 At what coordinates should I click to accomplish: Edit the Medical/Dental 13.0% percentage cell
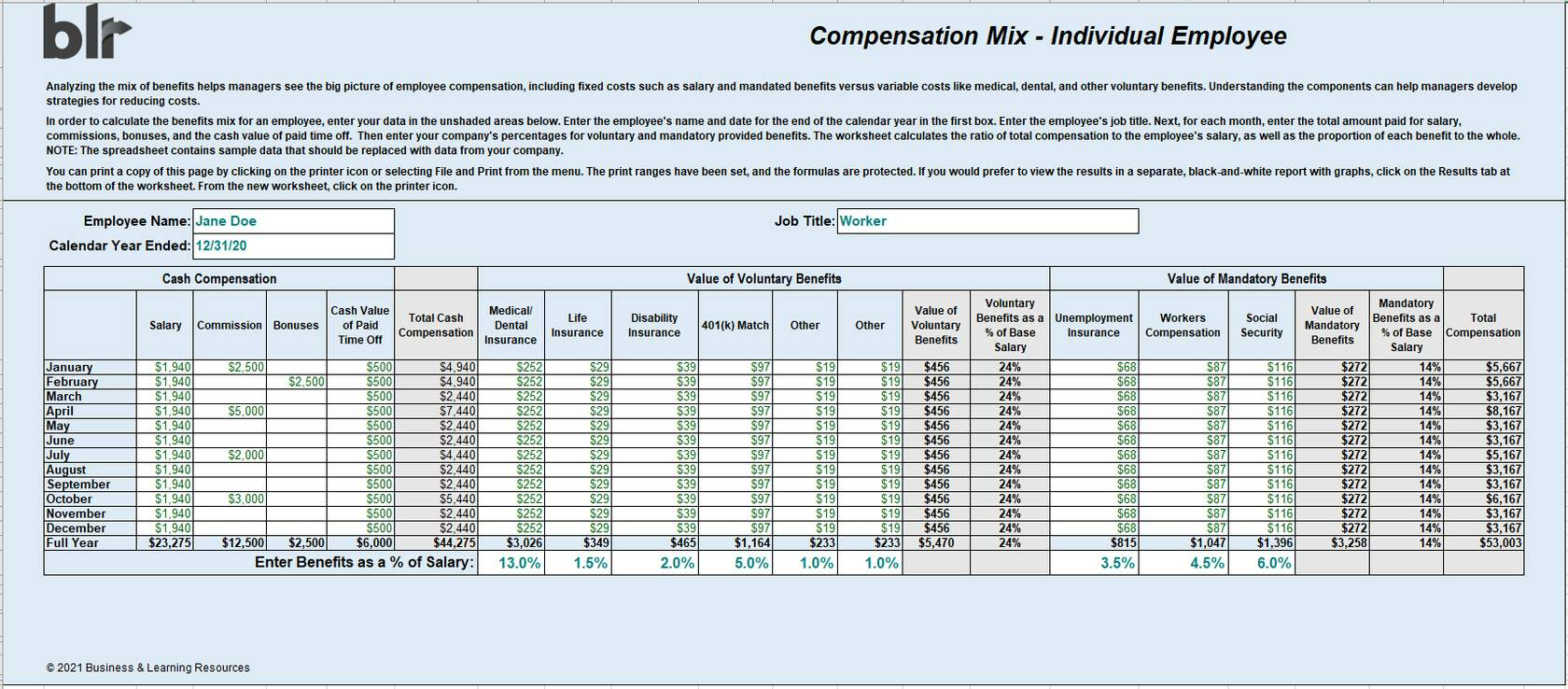click(x=511, y=563)
